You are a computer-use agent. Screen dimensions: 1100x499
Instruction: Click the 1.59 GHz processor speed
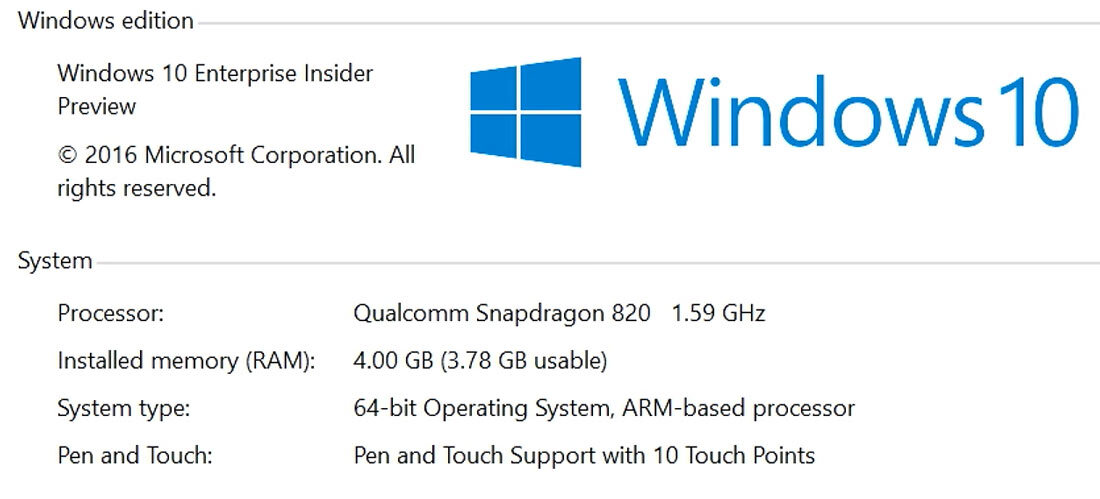pos(718,313)
